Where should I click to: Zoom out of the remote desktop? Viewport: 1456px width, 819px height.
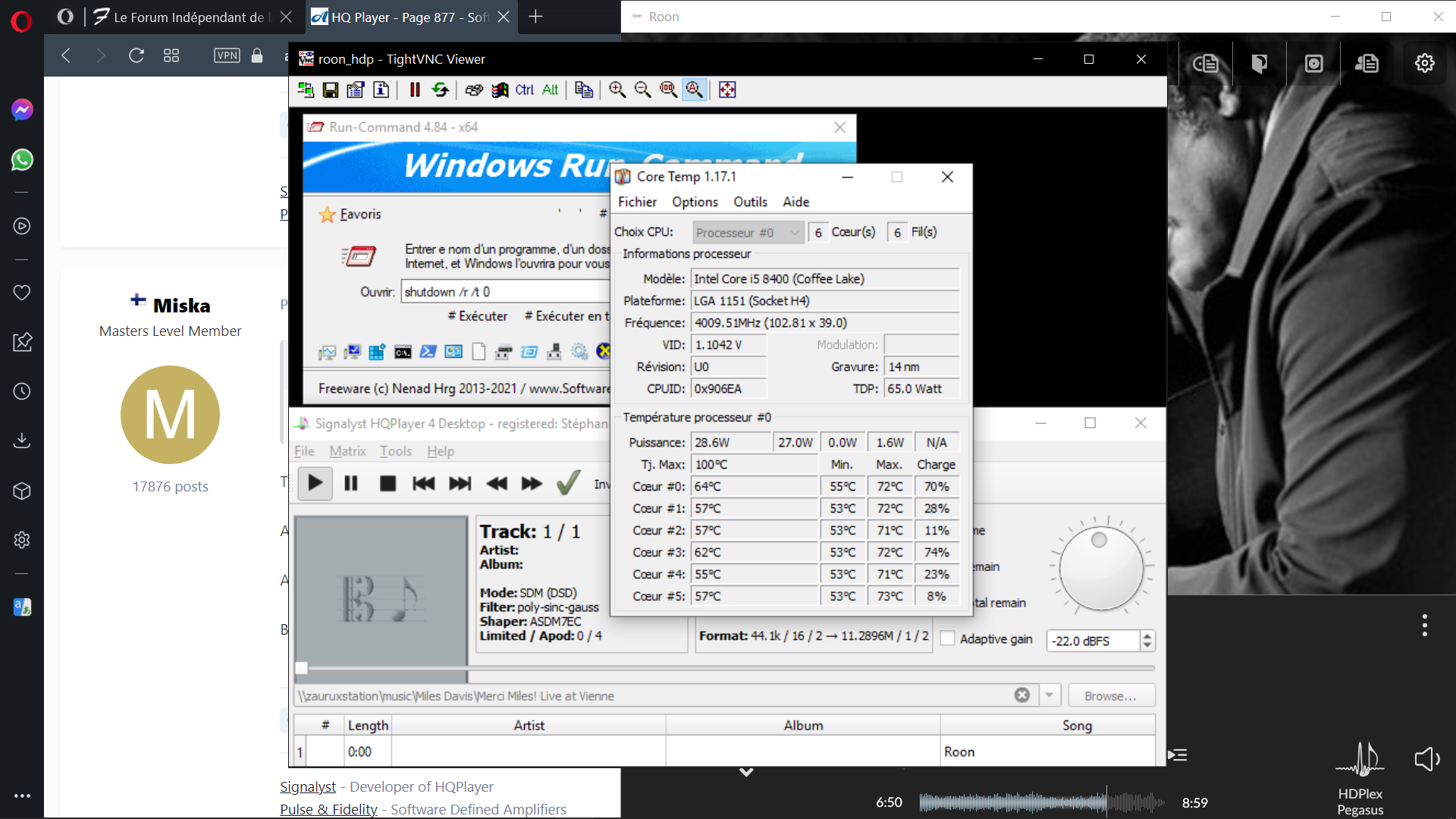pos(642,89)
